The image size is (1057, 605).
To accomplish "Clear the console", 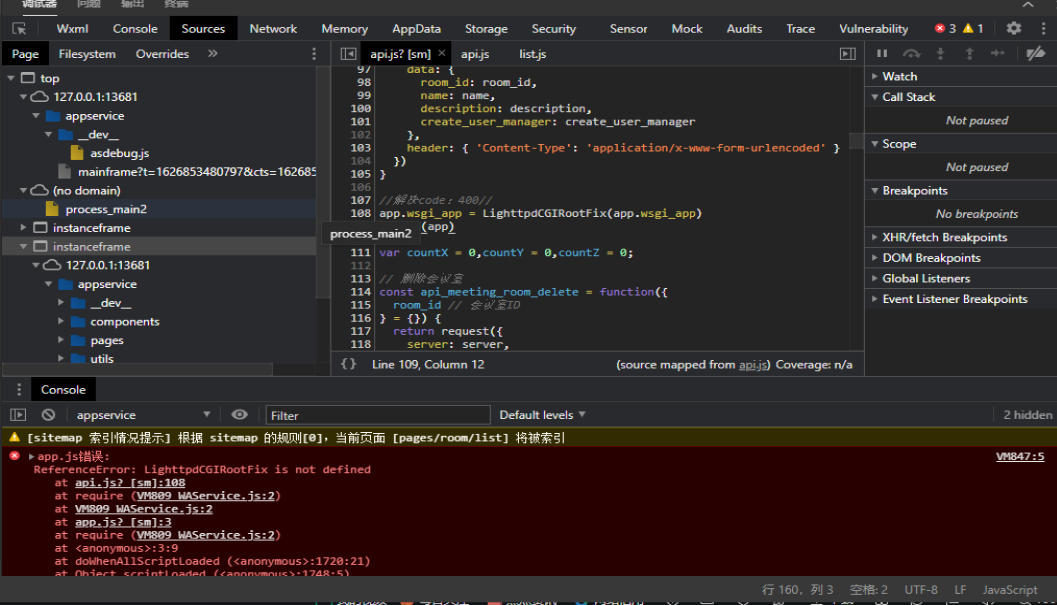I will (48, 415).
